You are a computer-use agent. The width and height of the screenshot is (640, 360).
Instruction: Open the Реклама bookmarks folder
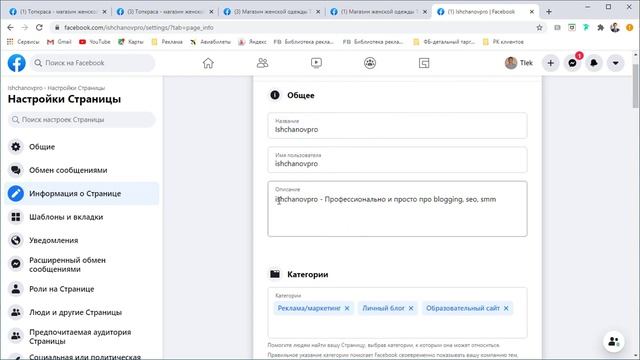pyautogui.click(x=167, y=42)
